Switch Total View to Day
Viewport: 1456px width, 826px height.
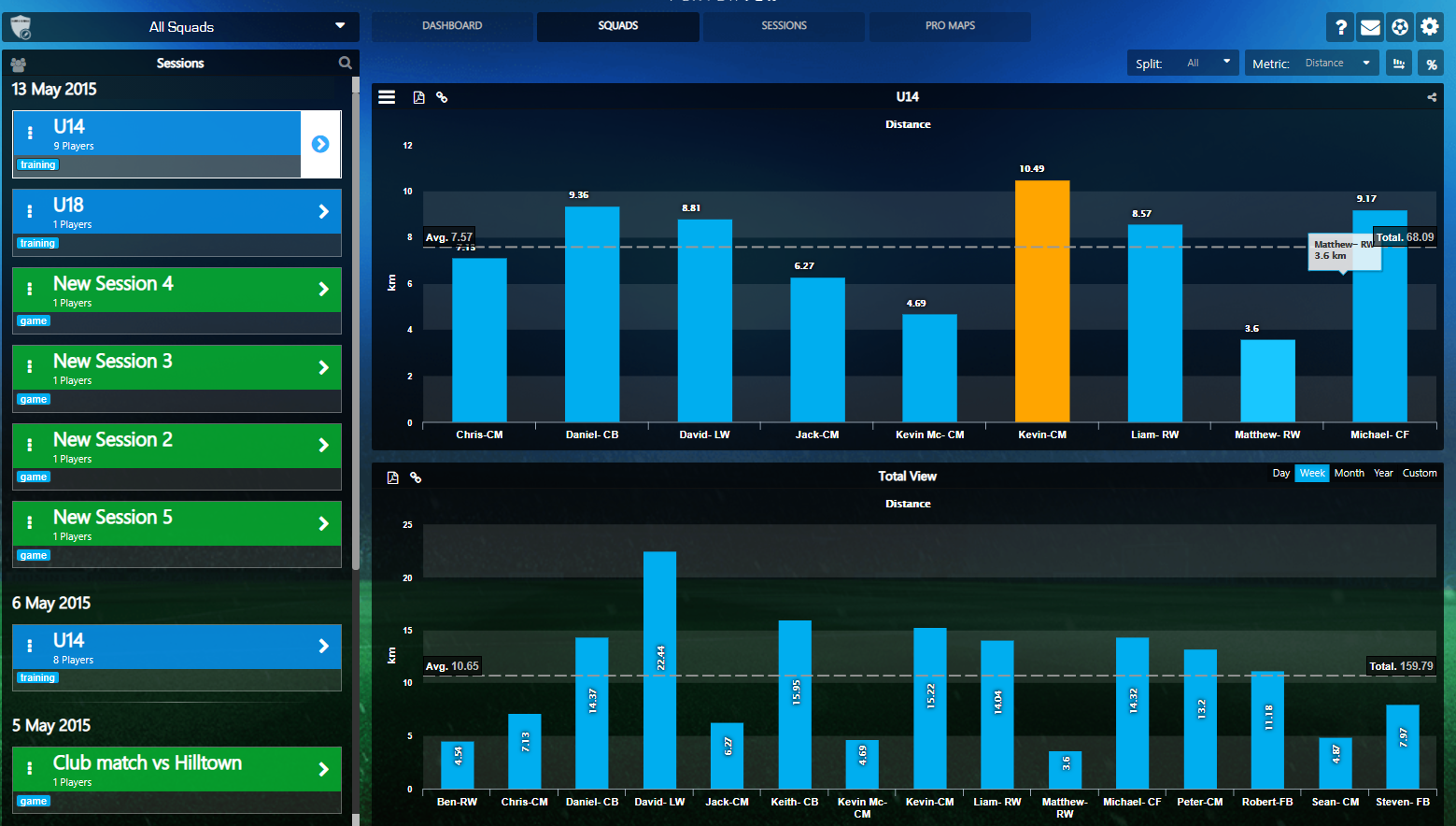[x=1280, y=473]
